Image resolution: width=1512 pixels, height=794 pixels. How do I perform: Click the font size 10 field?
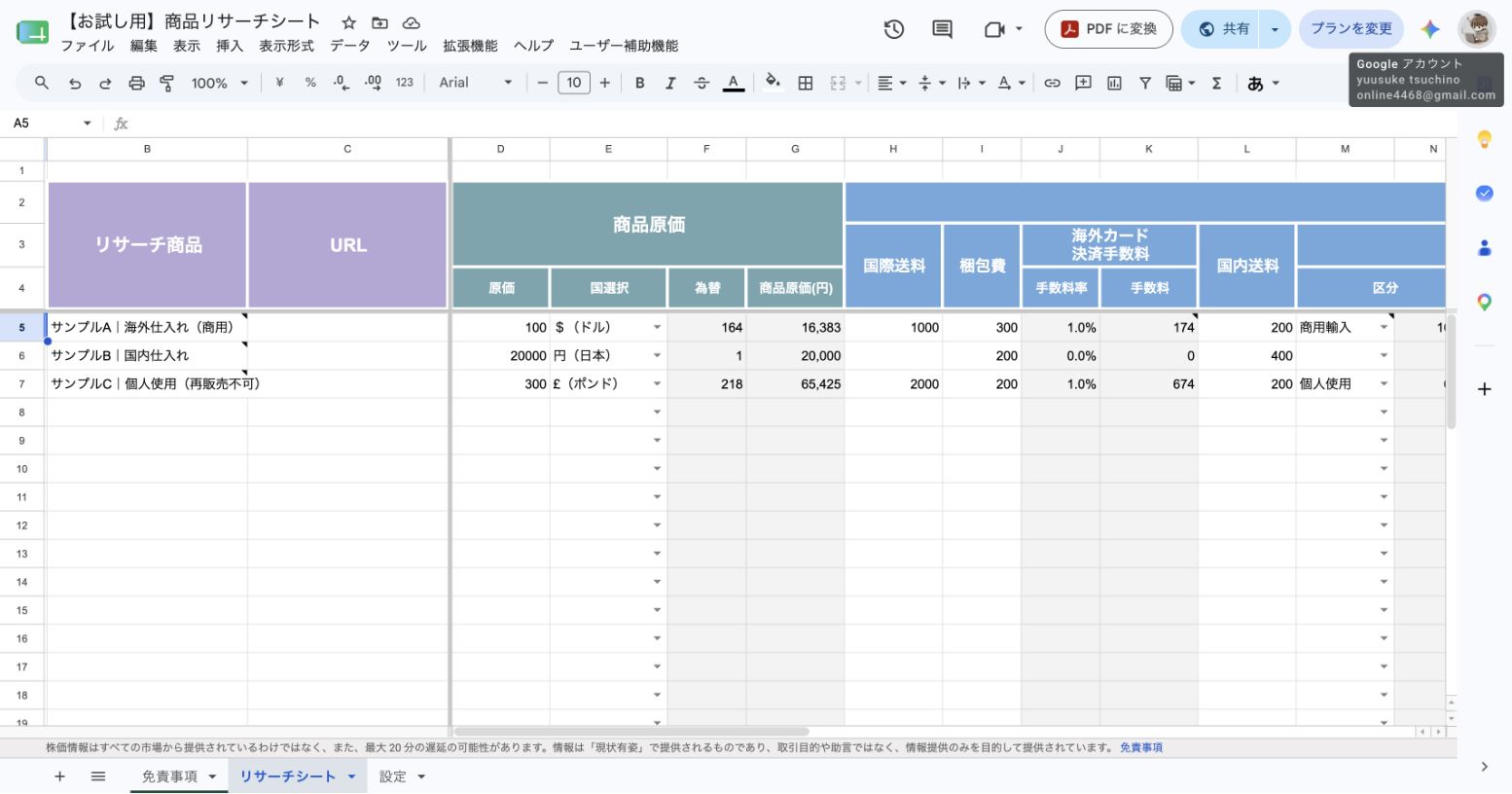click(574, 83)
